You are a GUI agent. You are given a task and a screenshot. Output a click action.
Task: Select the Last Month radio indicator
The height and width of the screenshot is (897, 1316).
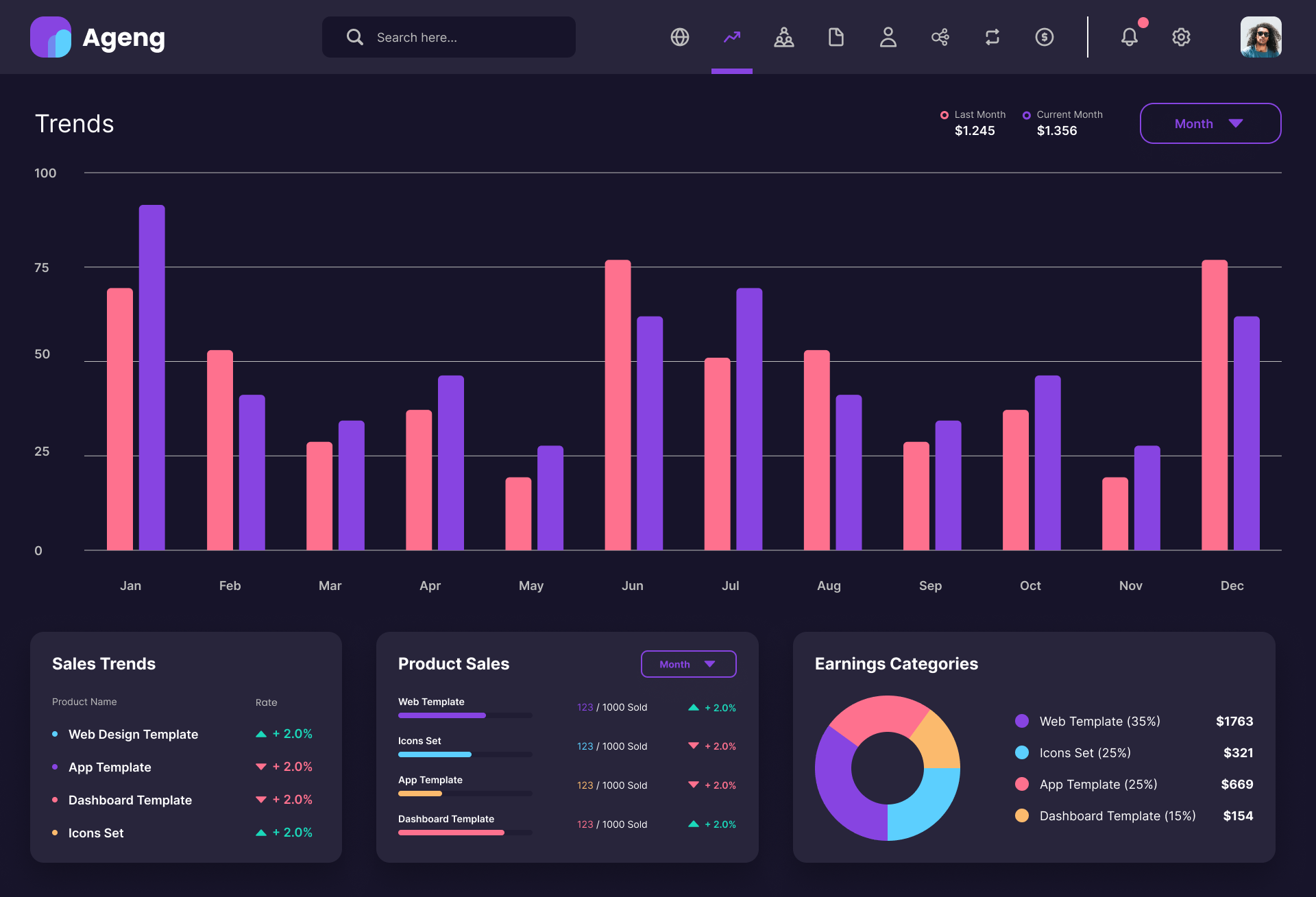(x=945, y=114)
